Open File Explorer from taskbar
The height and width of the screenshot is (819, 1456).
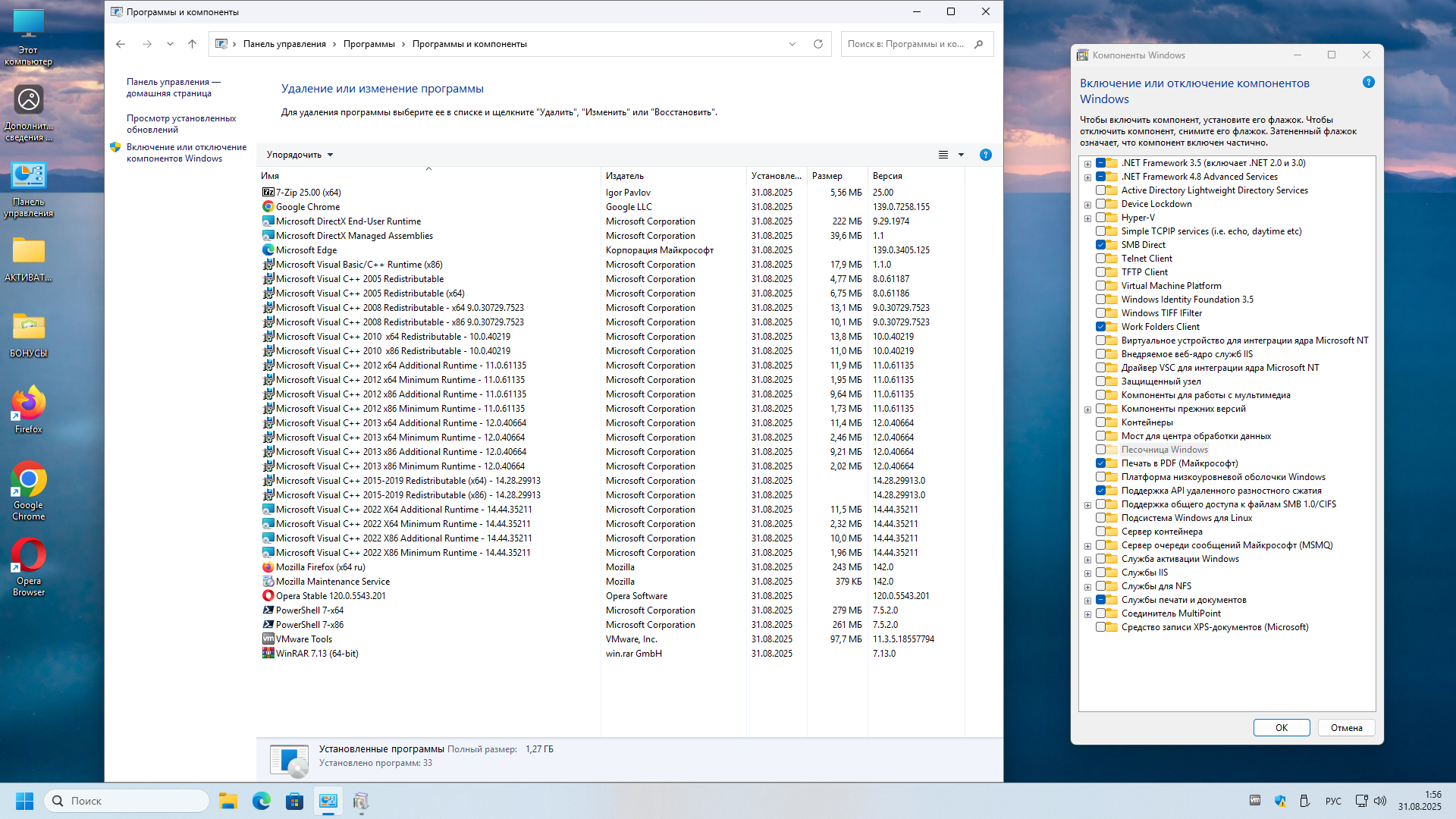tap(228, 801)
